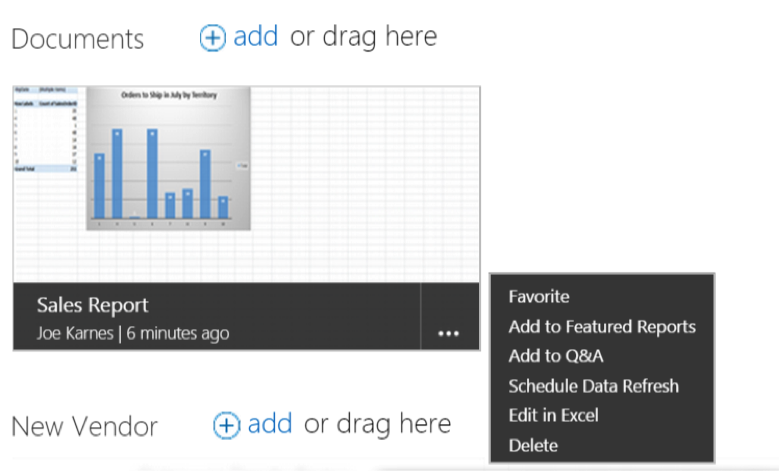Select Add to Q&A menu option
780x471 pixels.
click(555, 356)
